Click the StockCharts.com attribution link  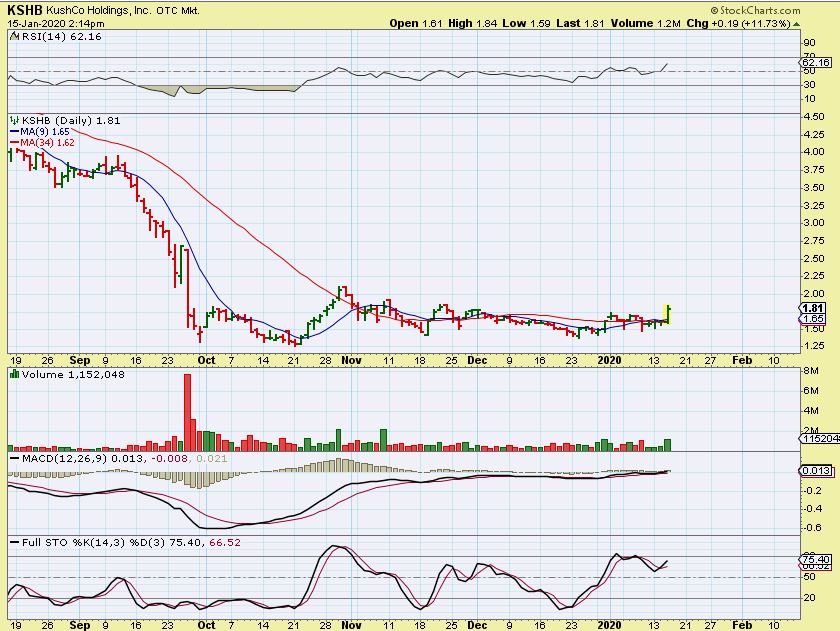755,10
